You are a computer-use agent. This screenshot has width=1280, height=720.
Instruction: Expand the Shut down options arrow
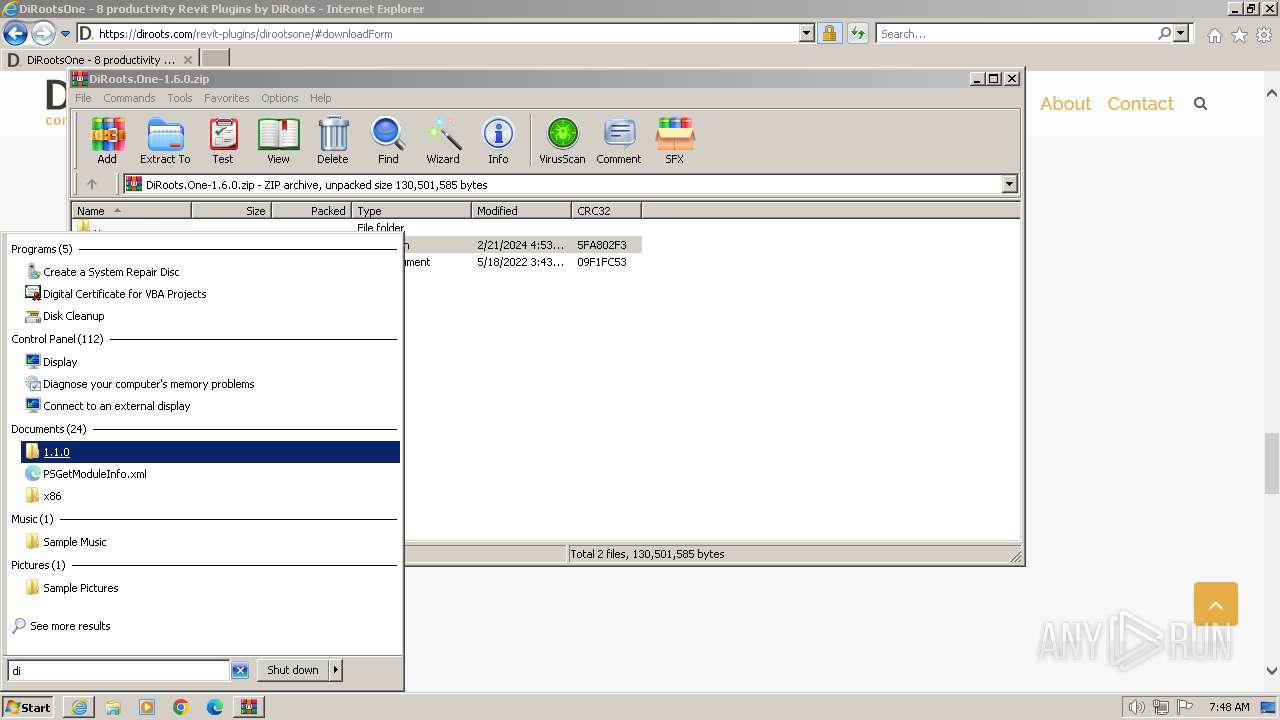tap(336, 670)
